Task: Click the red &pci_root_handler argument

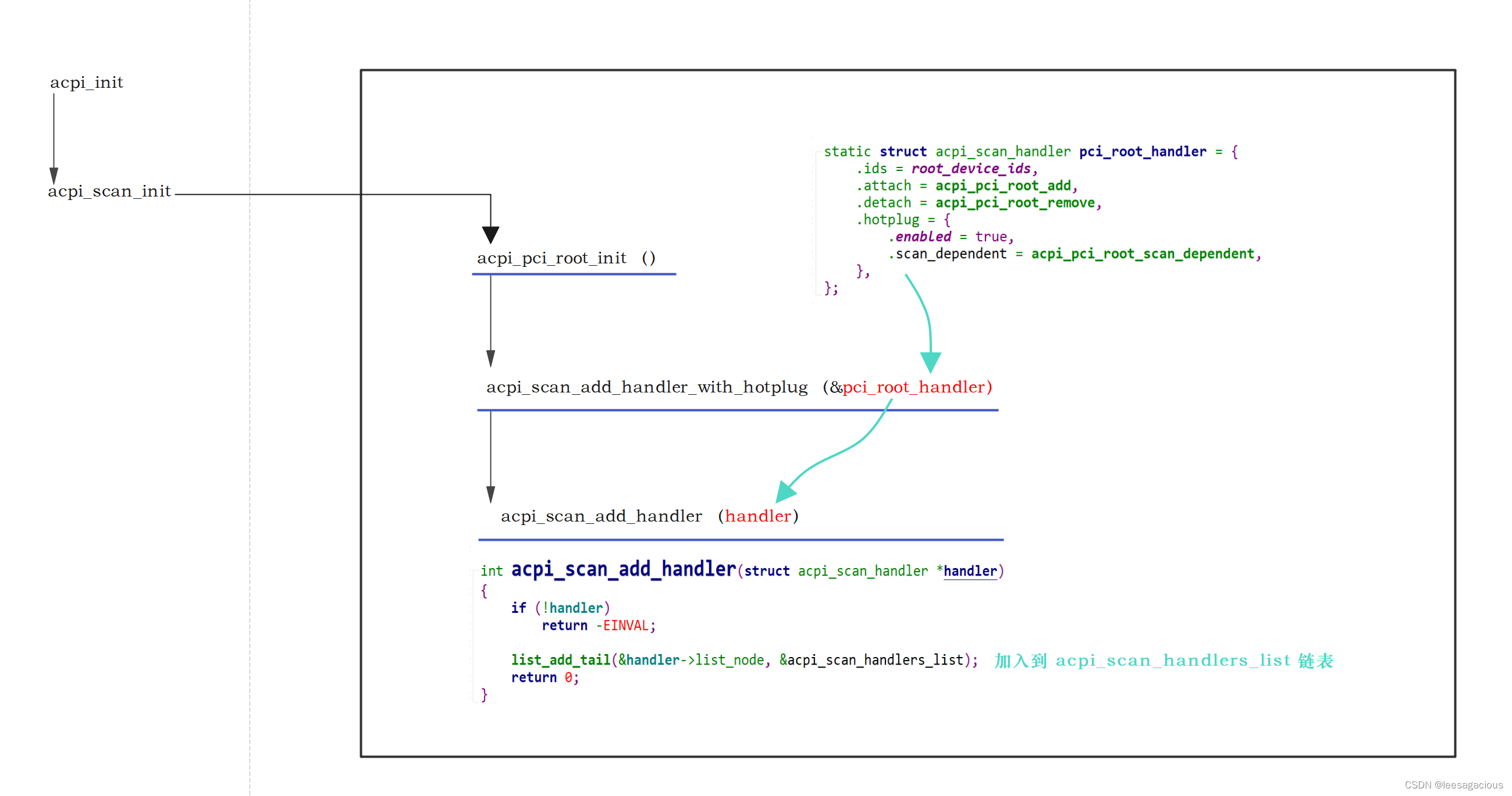Action: (x=915, y=387)
